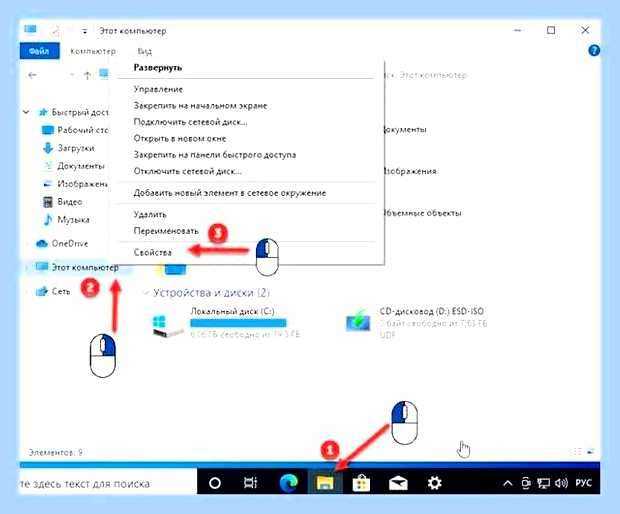The width and height of the screenshot is (620, 514).
Task: Select Этот компьютер in the sidebar
Action: point(77,267)
